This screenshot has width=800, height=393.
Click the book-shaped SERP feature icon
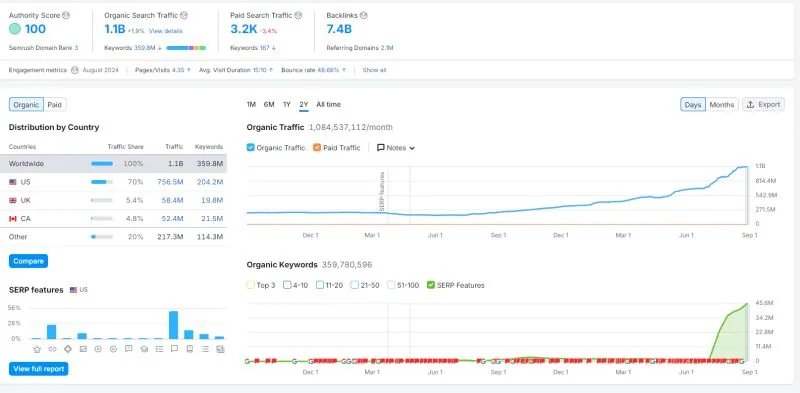[x=189, y=349]
